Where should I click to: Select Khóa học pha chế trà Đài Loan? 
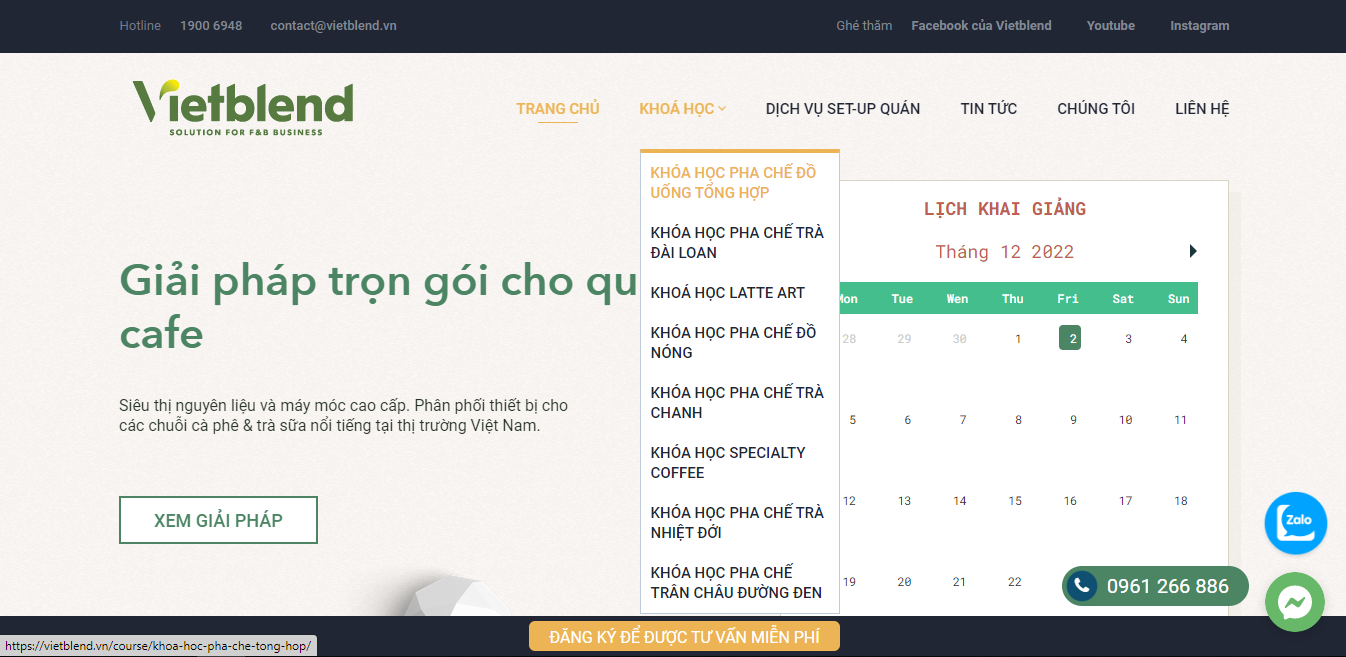pos(740,242)
